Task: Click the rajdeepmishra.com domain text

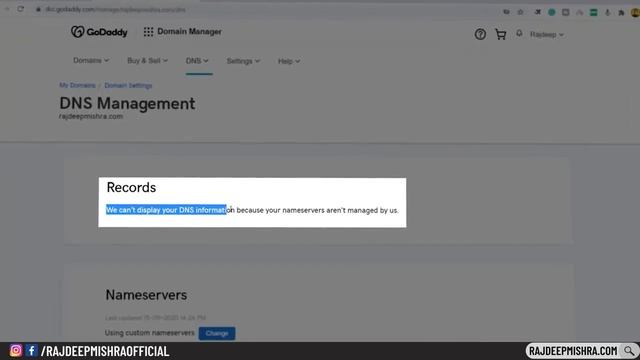Action: pos(91,116)
